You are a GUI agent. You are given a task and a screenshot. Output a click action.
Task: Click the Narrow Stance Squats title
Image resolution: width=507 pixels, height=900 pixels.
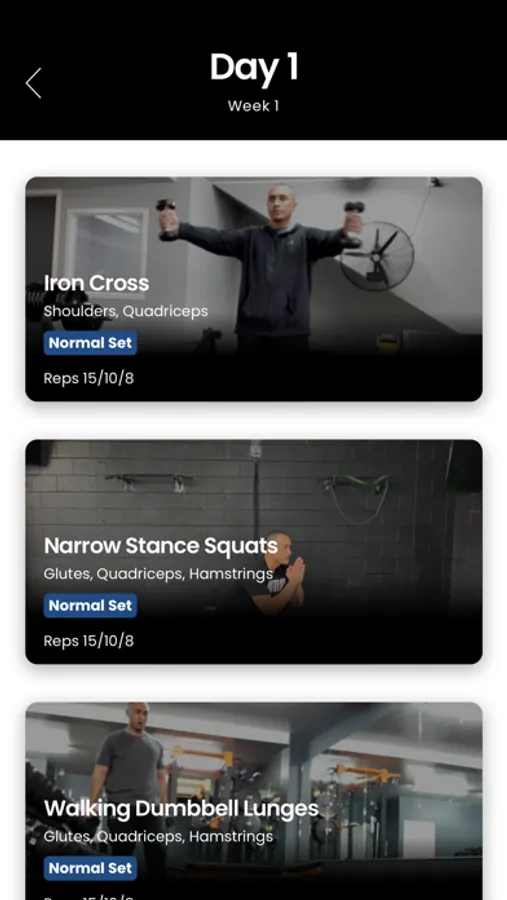tap(161, 546)
